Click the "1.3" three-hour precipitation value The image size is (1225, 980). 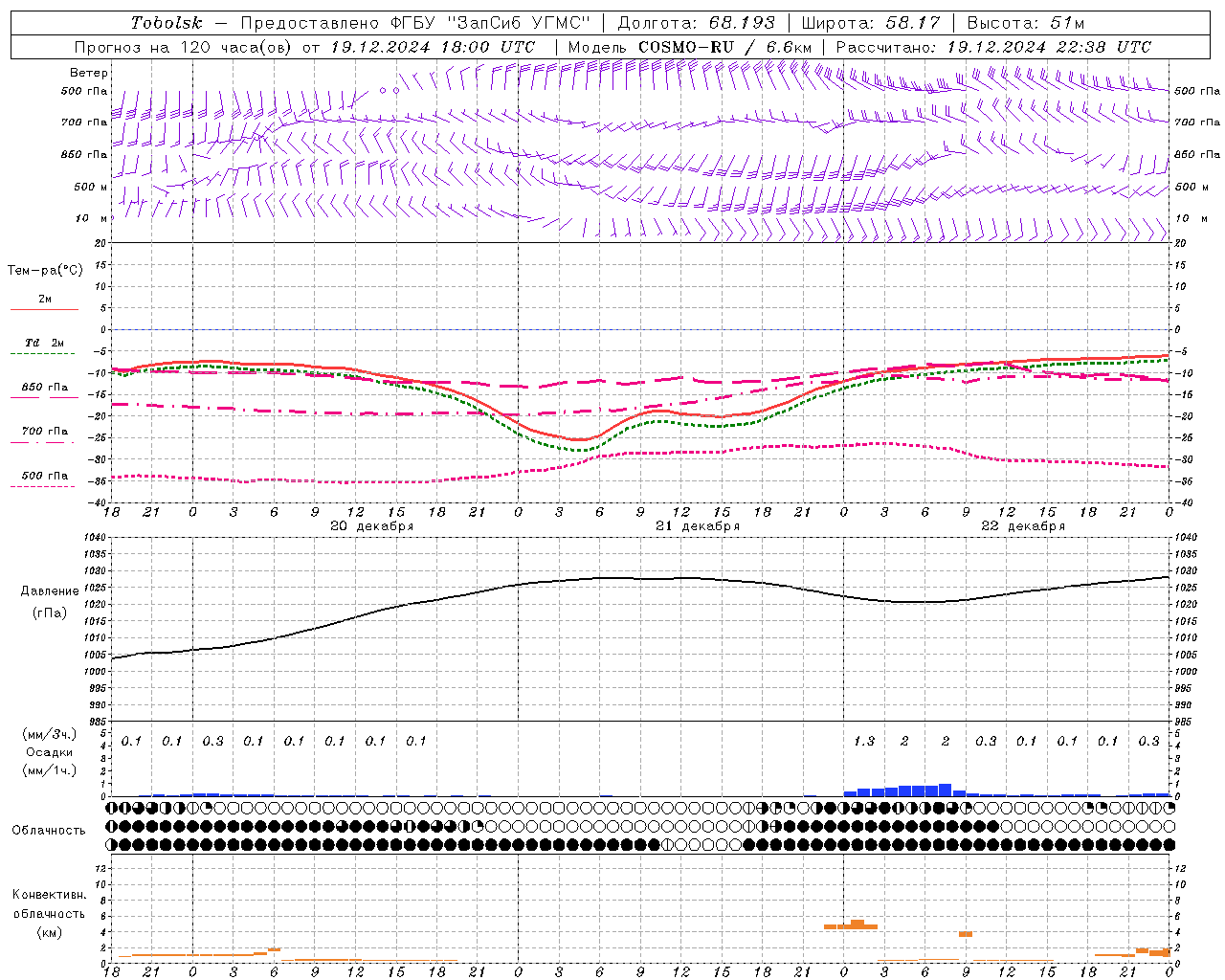tap(863, 742)
